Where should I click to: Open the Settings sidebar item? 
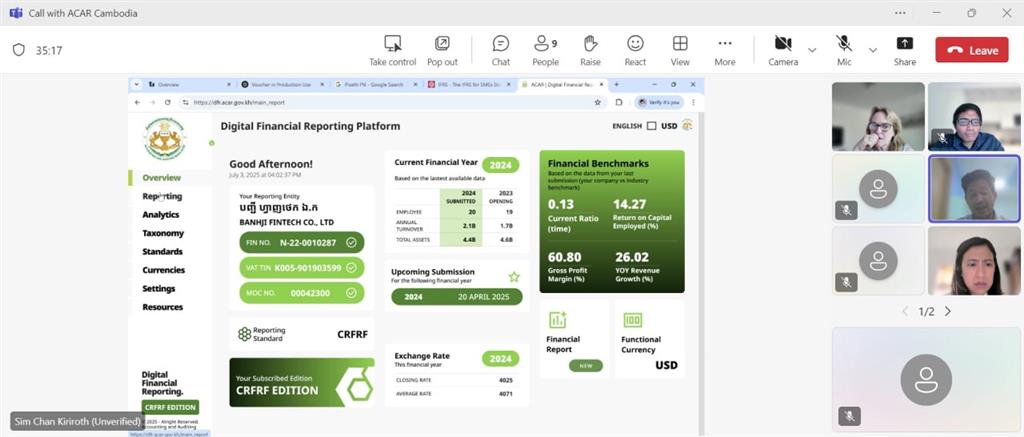(x=159, y=288)
